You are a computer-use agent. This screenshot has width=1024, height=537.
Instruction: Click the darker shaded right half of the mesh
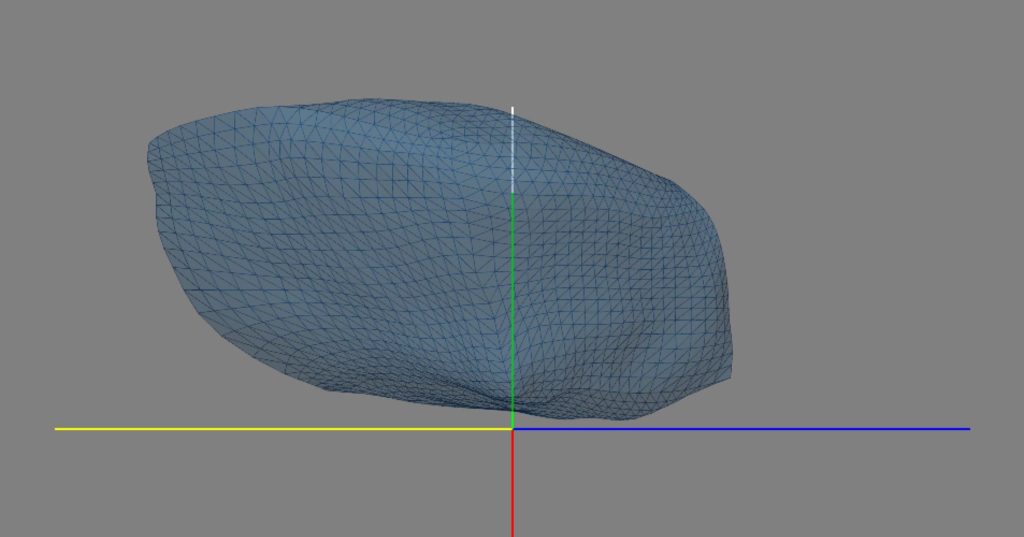pyautogui.click(x=620, y=290)
